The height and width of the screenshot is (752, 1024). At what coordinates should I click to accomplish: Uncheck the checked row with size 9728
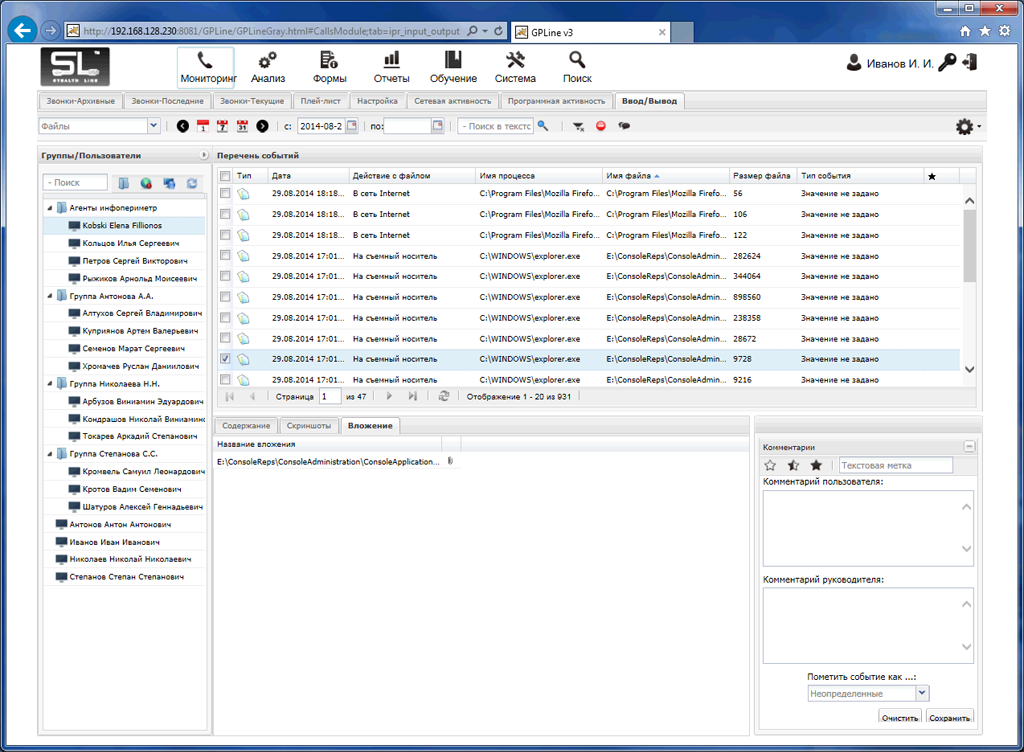[225, 359]
